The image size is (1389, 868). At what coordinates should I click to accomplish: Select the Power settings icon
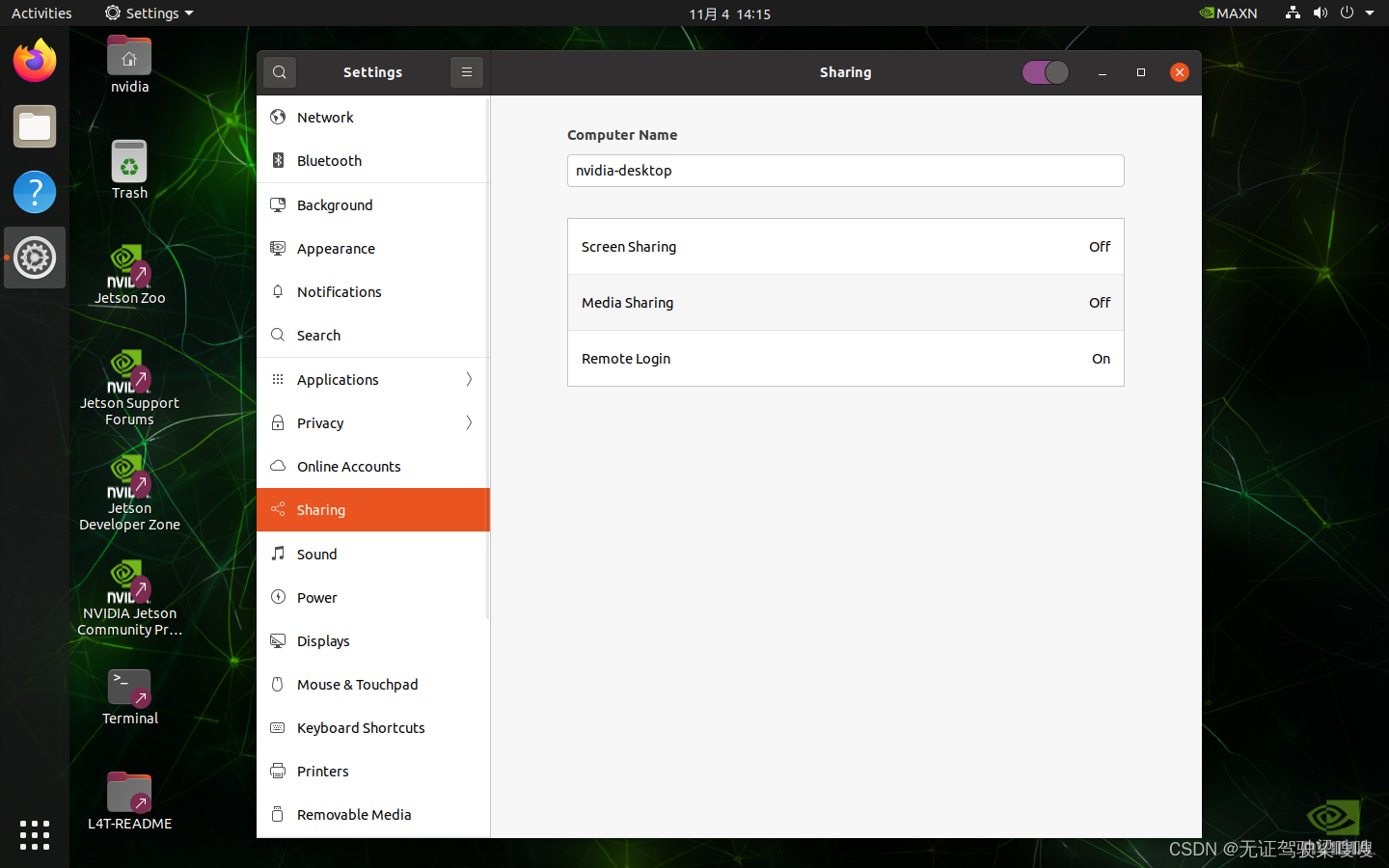(278, 597)
